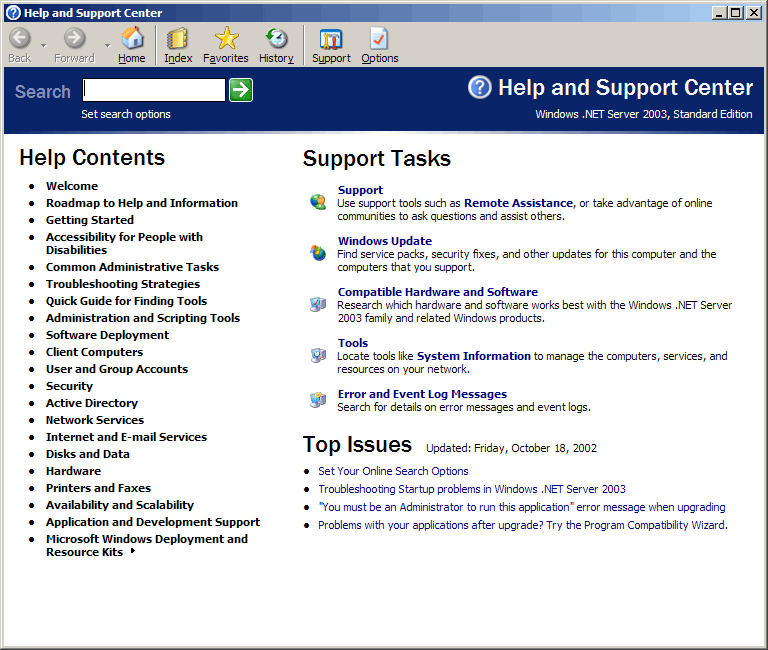
Task: Click the Back arrow icon
Action: click(20, 38)
